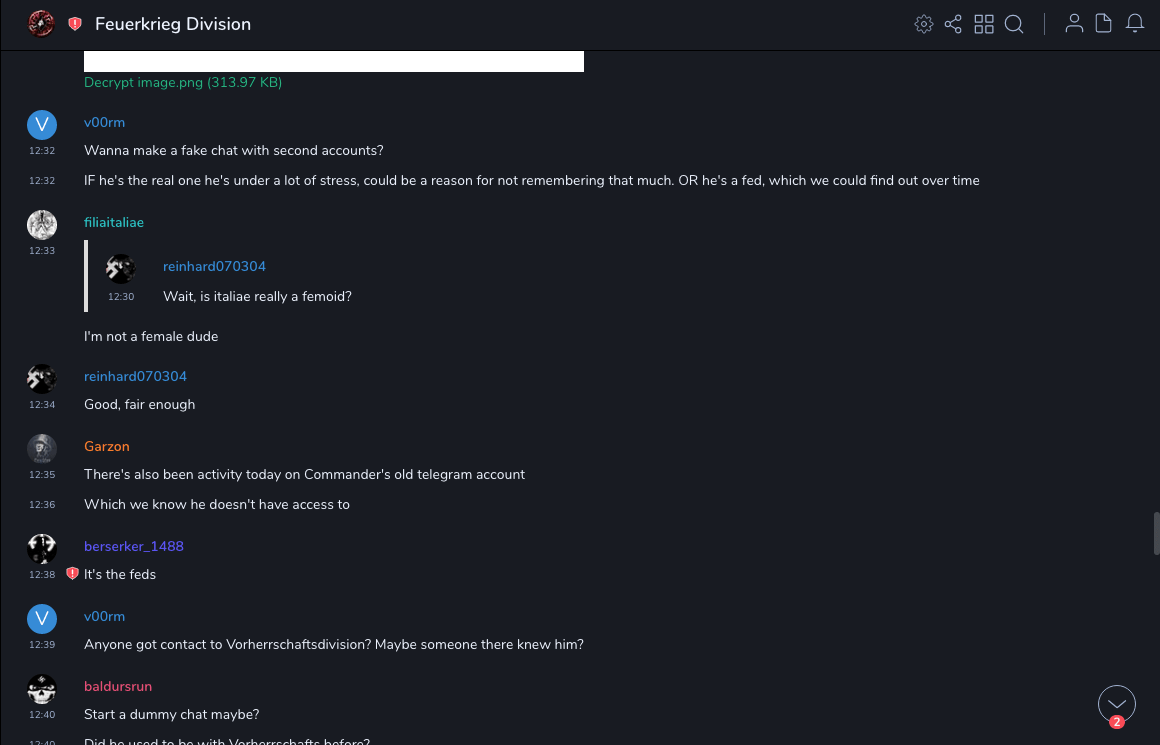Screen dimensions: 1160x745
Task: Click the white image attachment preview
Action: [334, 61]
